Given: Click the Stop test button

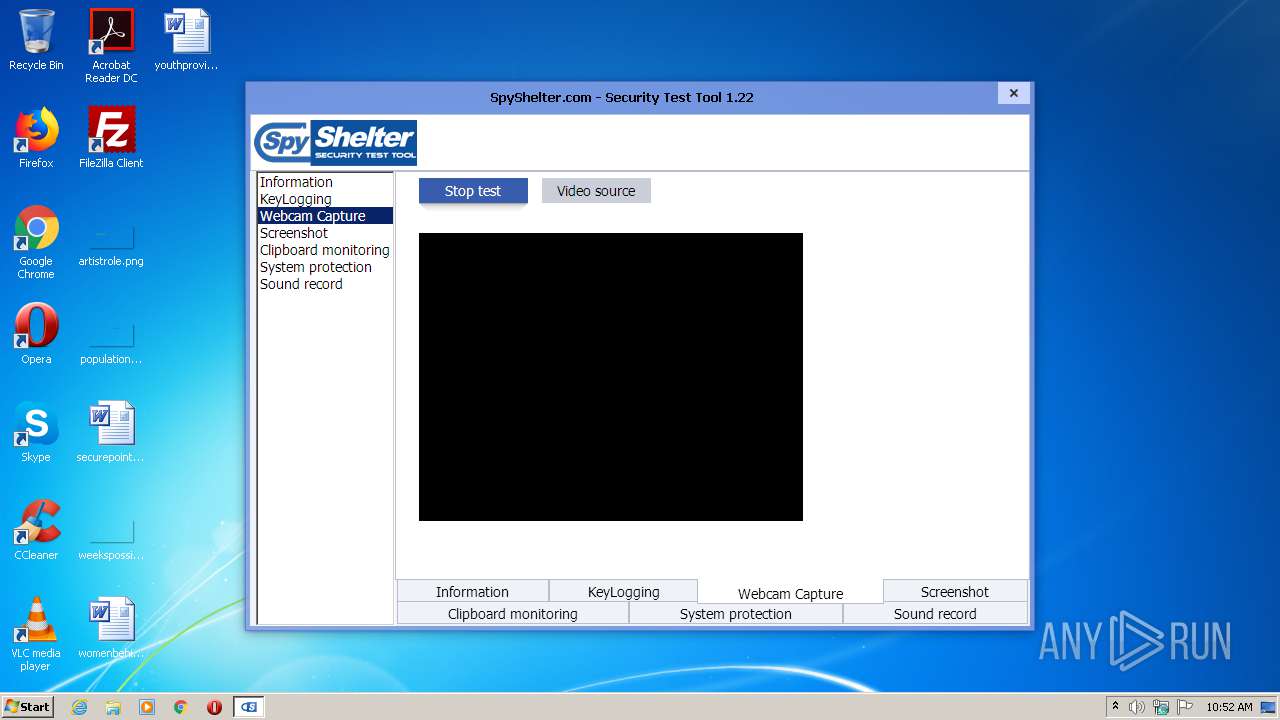Looking at the screenshot, I should [473, 191].
